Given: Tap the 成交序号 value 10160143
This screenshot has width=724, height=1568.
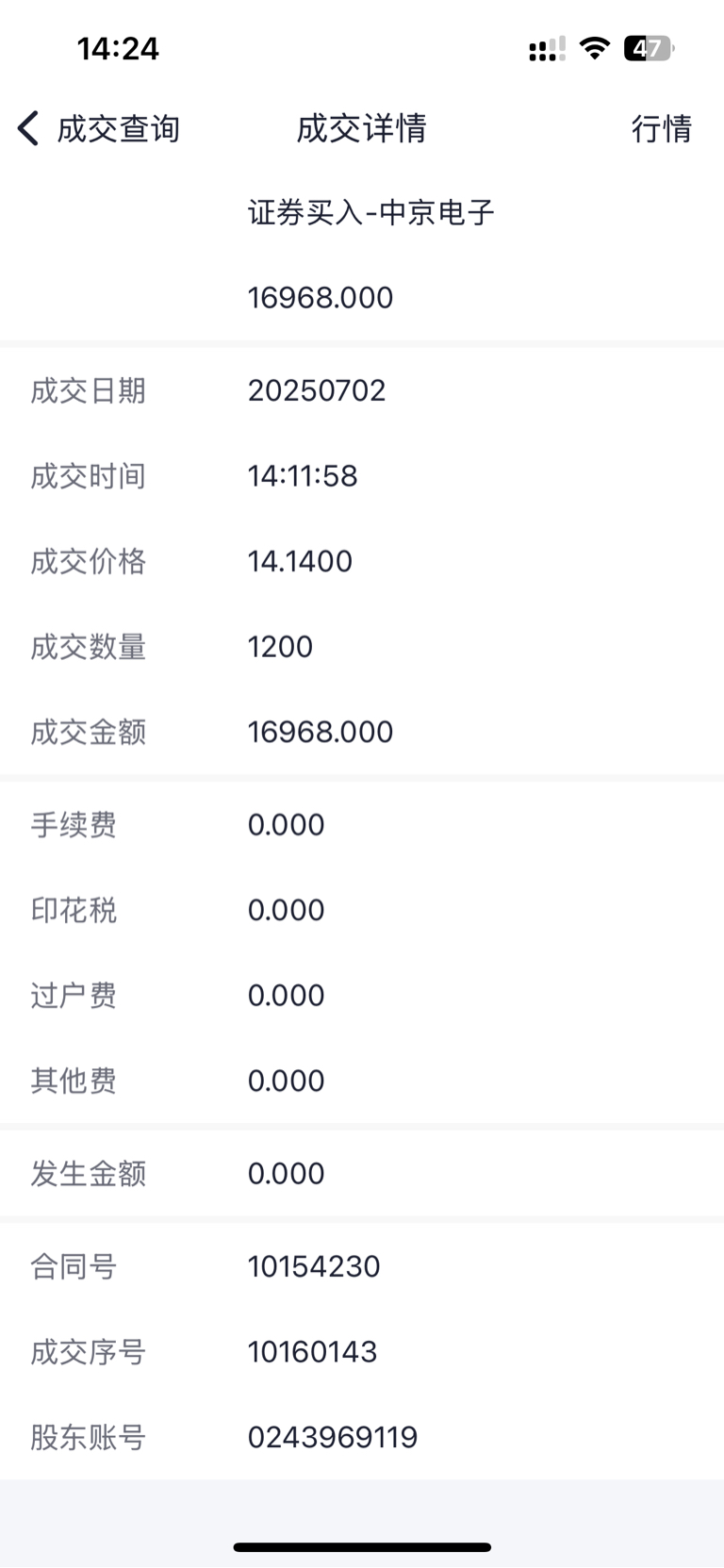Looking at the screenshot, I should pos(312,1352).
